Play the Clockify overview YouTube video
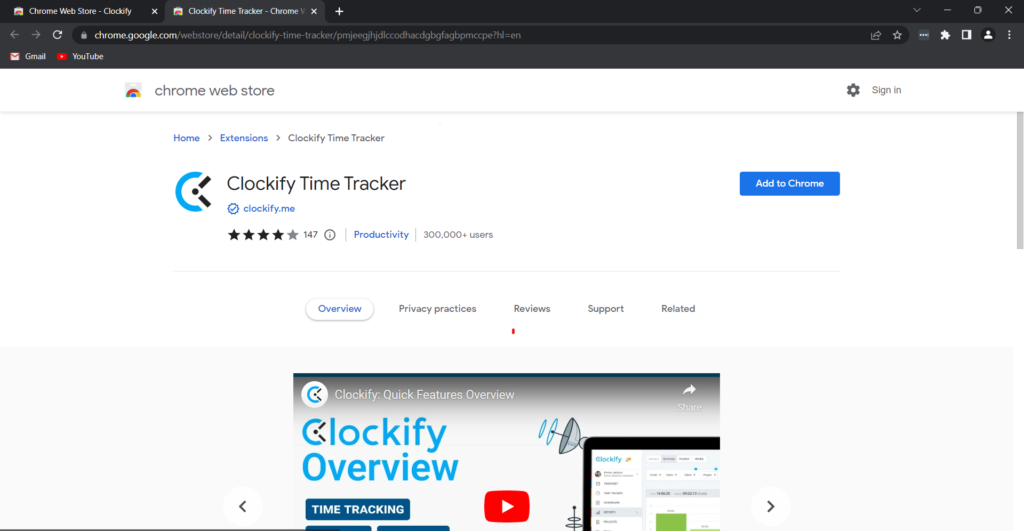1024x531 pixels. [x=507, y=506]
